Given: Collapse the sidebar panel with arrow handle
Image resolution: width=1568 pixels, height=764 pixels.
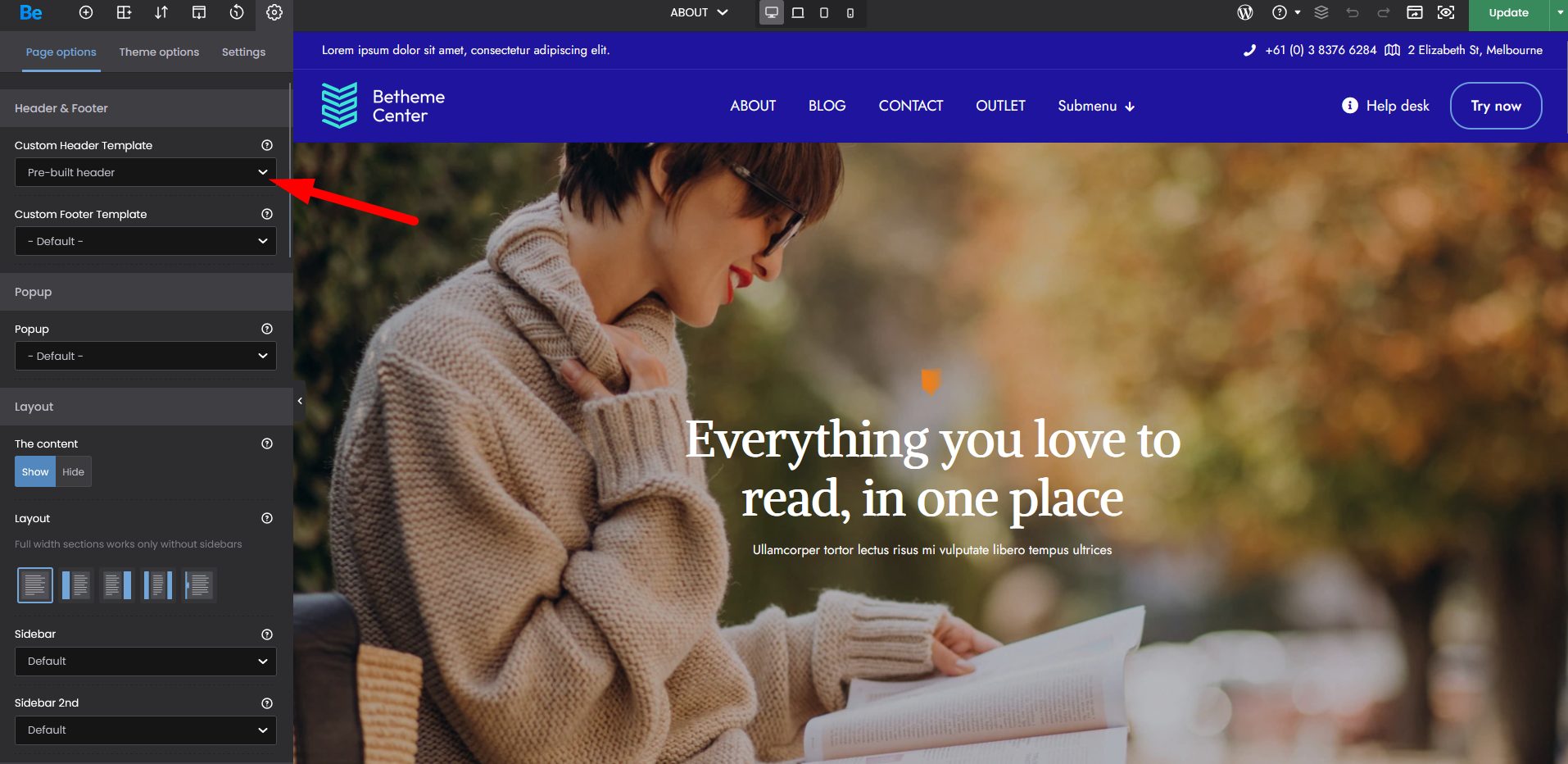Looking at the screenshot, I should [300, 401].
